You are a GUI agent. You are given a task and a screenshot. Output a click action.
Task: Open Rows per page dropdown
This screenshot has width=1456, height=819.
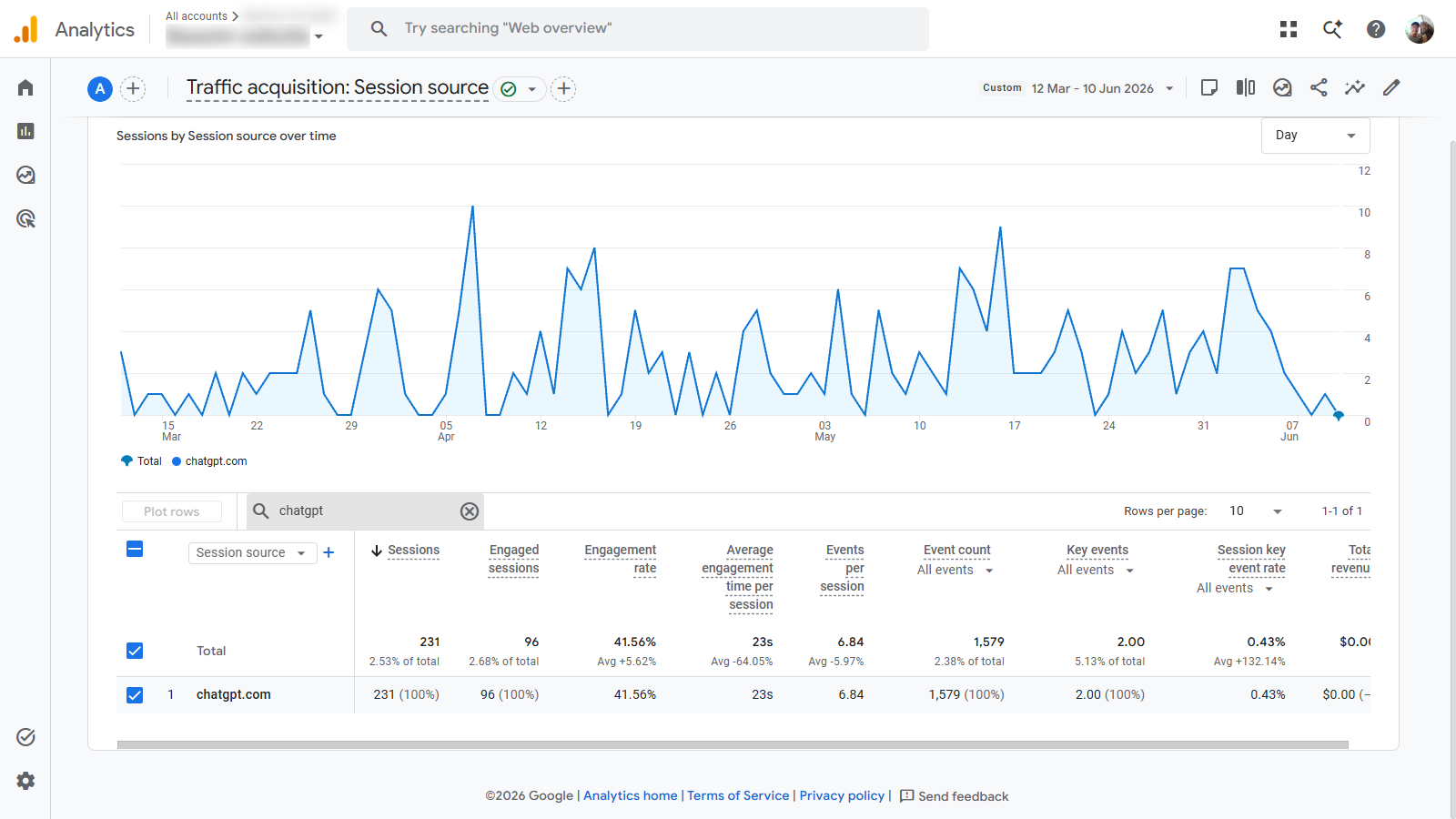point(1256,511)
